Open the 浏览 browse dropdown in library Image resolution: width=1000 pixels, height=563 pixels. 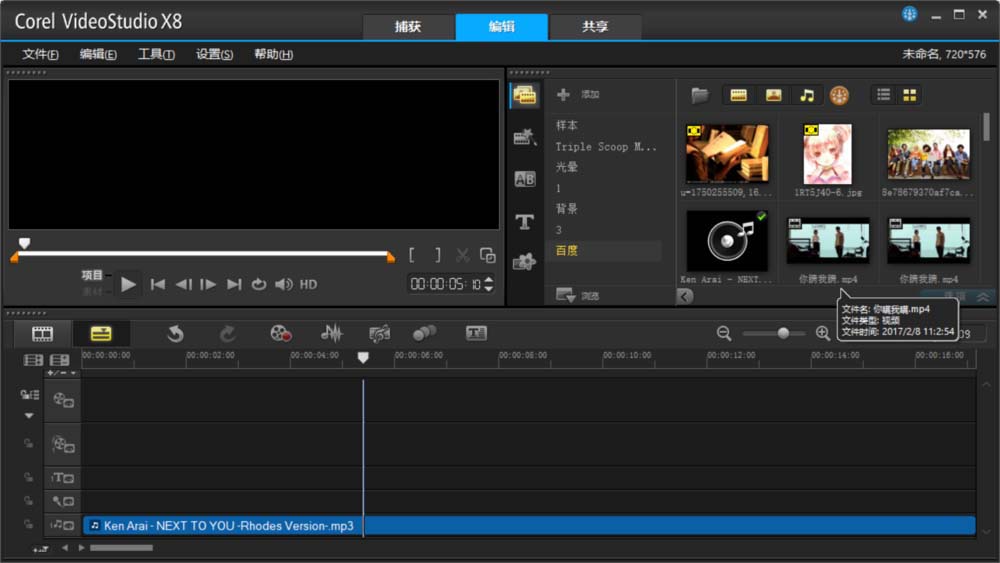566,296
